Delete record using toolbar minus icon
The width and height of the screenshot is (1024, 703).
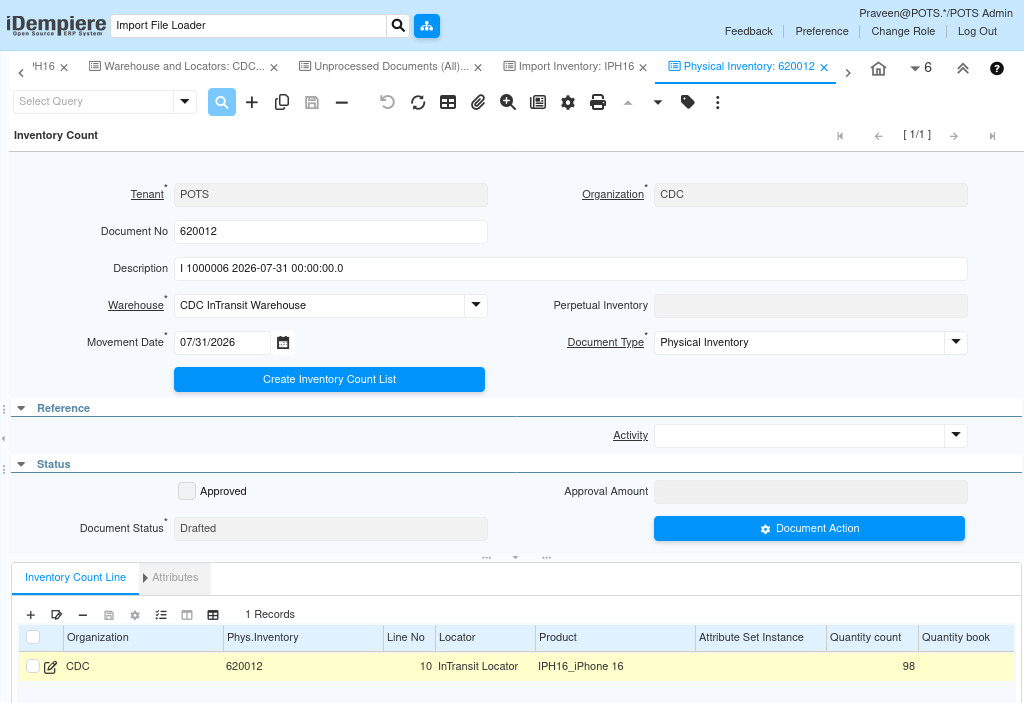(342, 103)
